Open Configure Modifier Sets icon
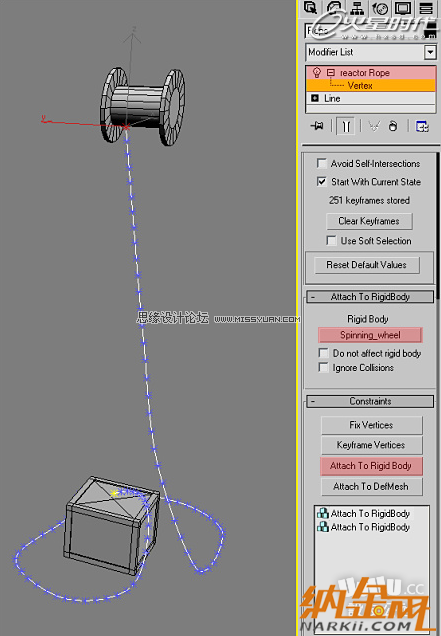 pyautogui.click(x=422, y=126)
